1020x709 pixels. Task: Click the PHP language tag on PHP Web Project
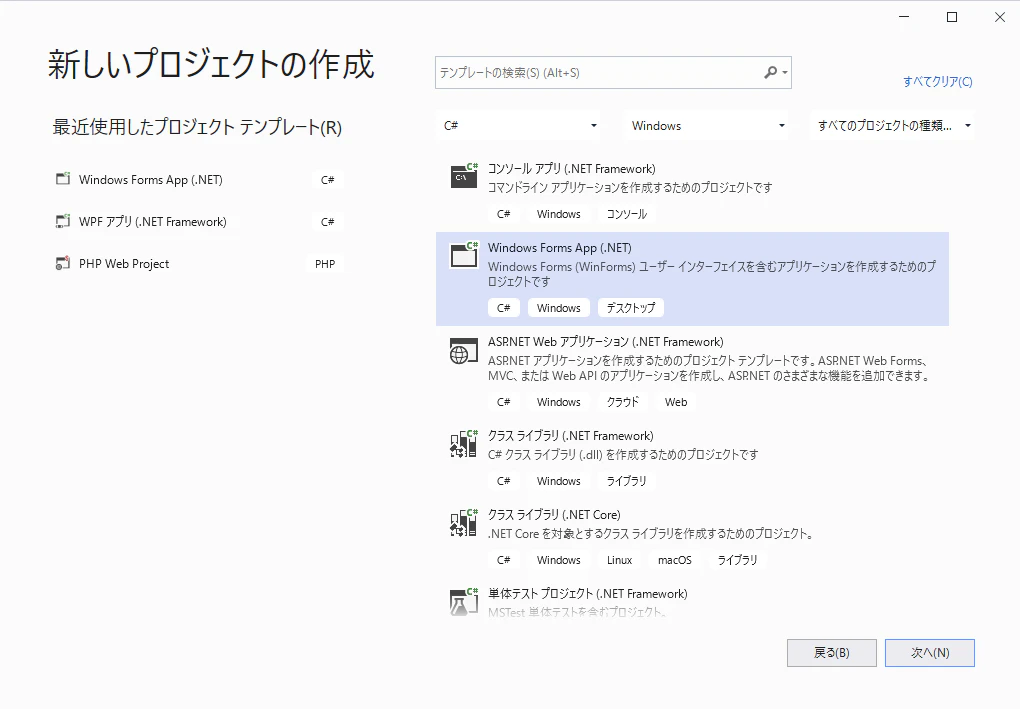[x=325, y=263]
